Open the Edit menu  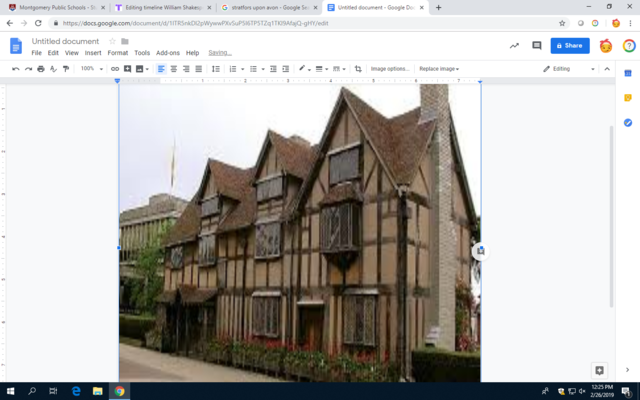pyautogui.click(x=53, y=53)
